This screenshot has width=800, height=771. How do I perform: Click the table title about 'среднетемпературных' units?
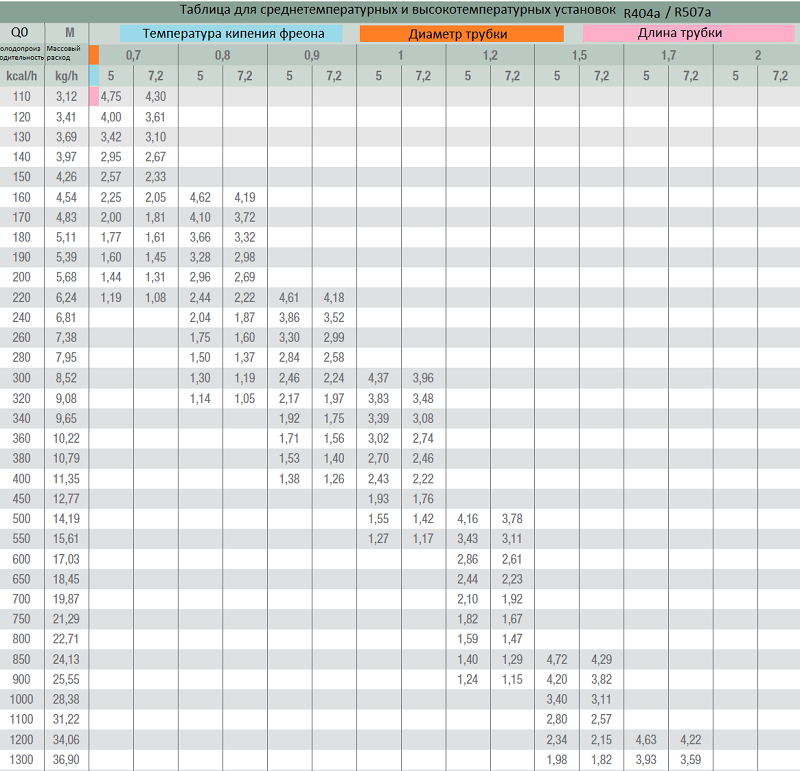[397, 10]
